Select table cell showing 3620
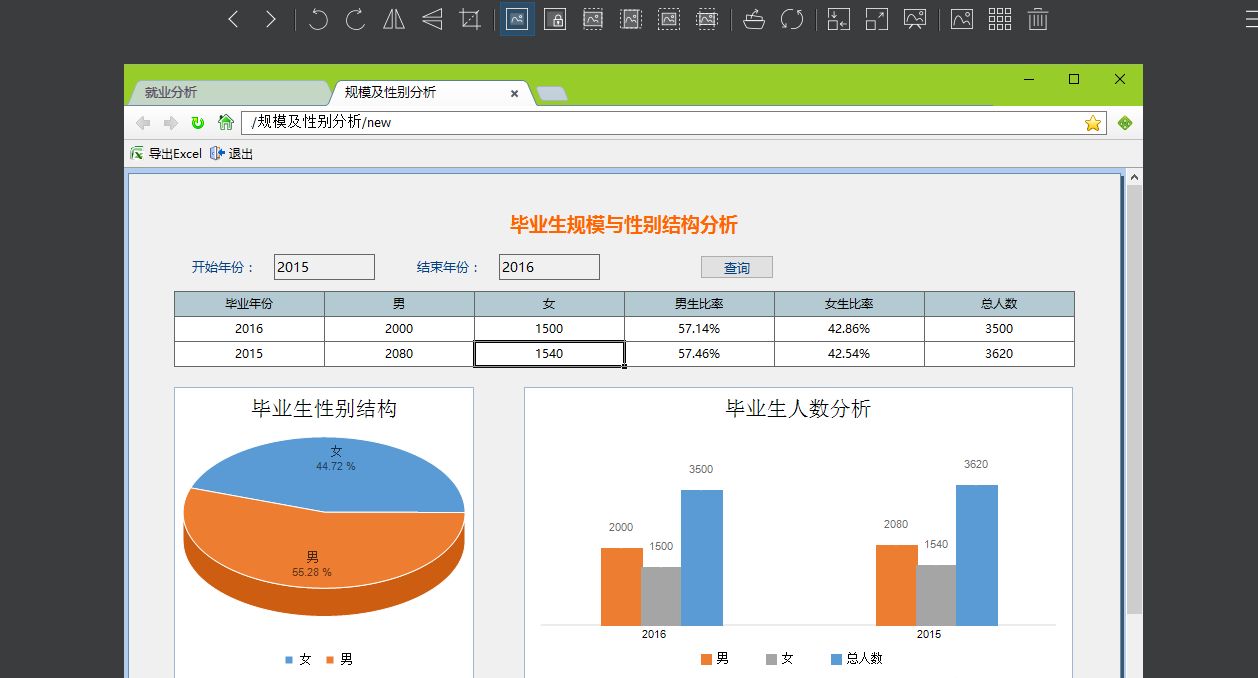Viewport: 1258px width, 678px height. pyautogui.click(x=999, y=354)
